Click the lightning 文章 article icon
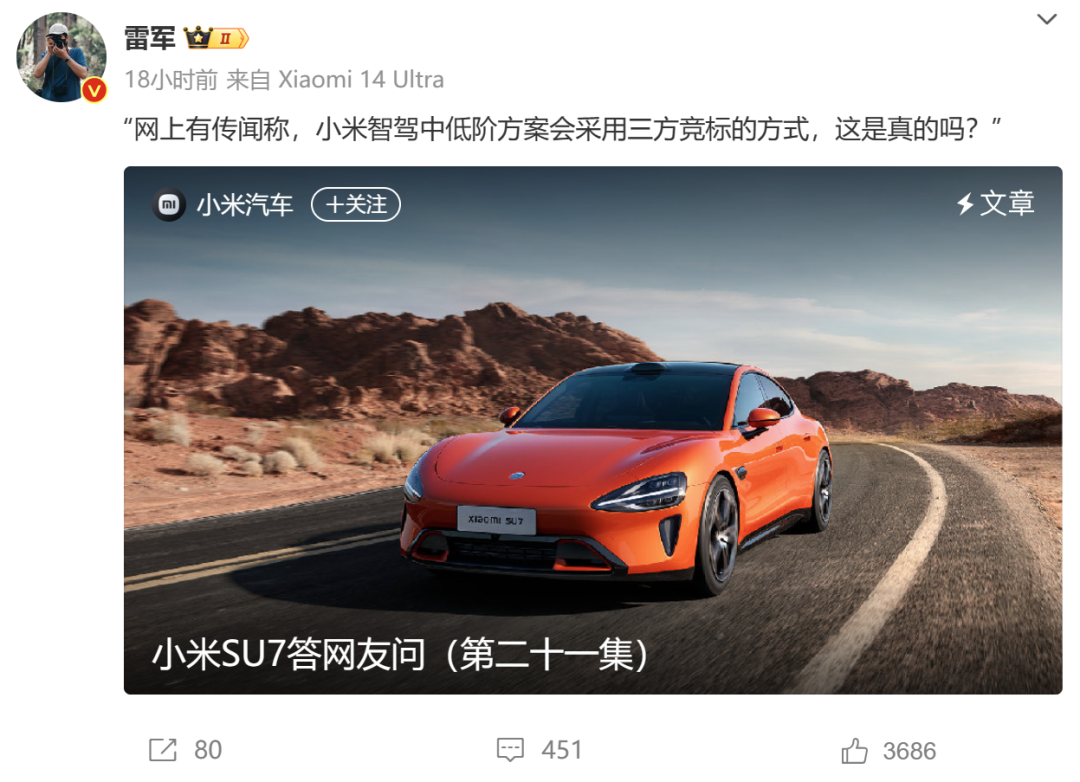The image size is (1080, 782). (x=995, y=203)
